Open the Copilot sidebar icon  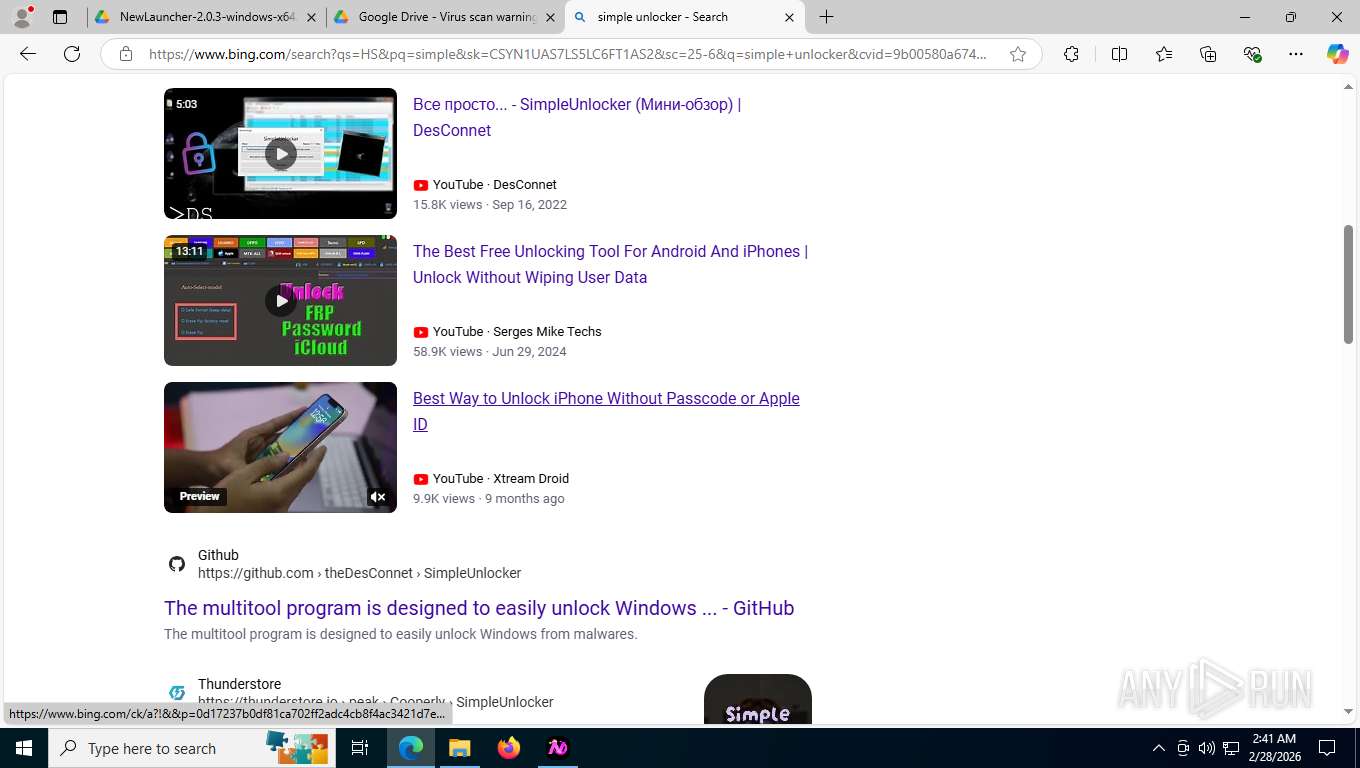(1338, 54)
